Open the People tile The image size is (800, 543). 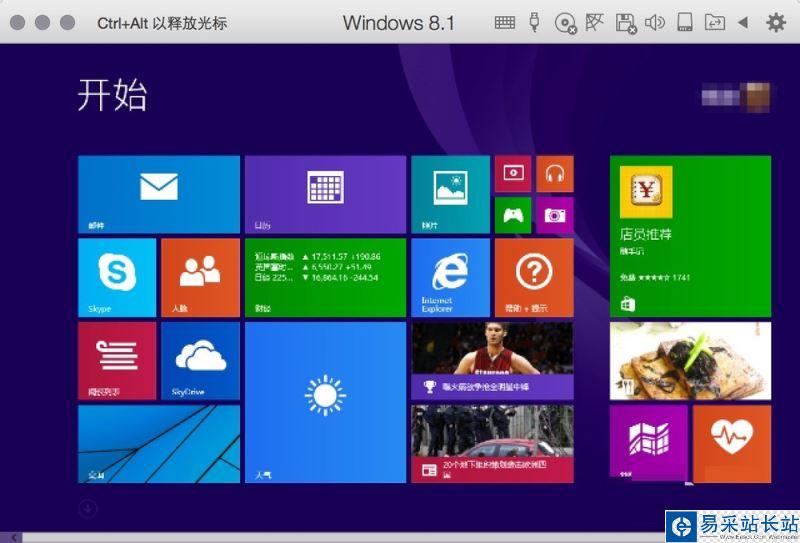pos(201,278)
